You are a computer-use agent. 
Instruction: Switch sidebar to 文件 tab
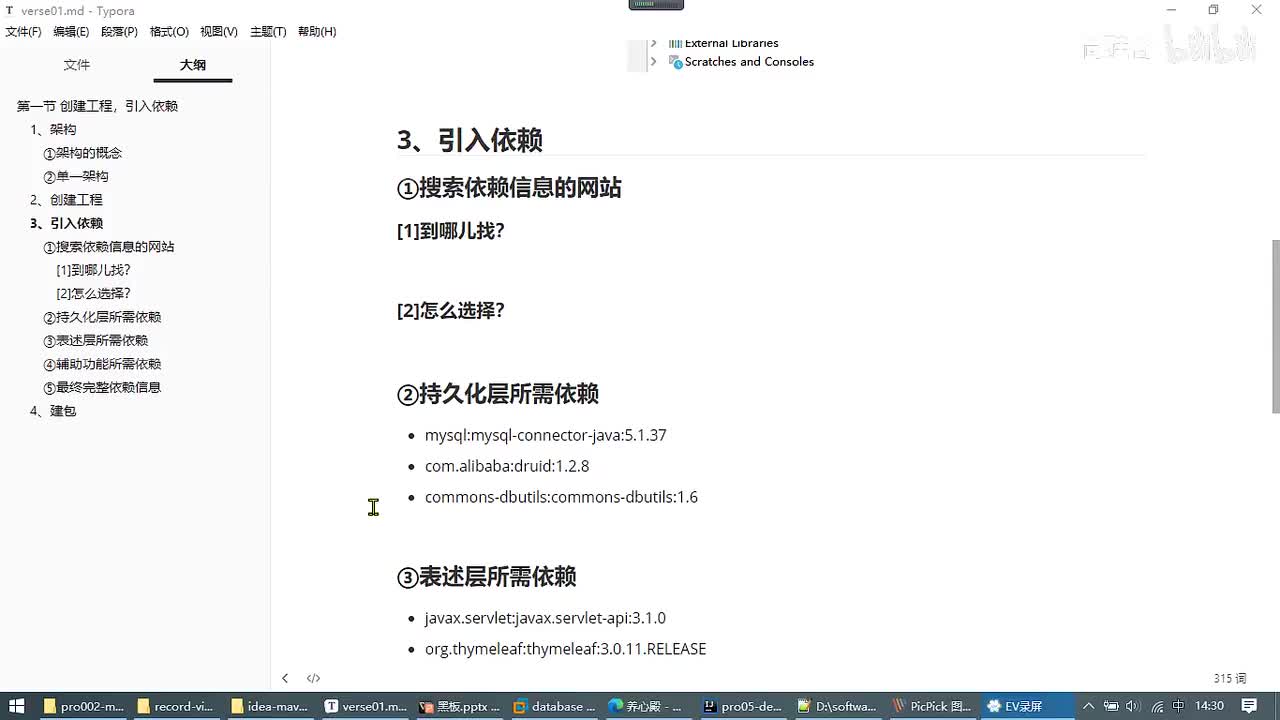77,65
